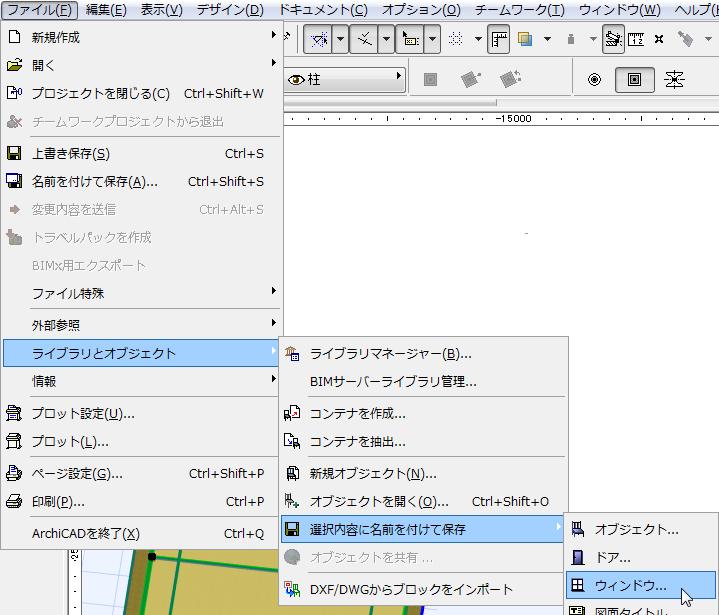Choose プロジェクトを閉じる from the File menu
719x615 pixels.
(141, 93)
